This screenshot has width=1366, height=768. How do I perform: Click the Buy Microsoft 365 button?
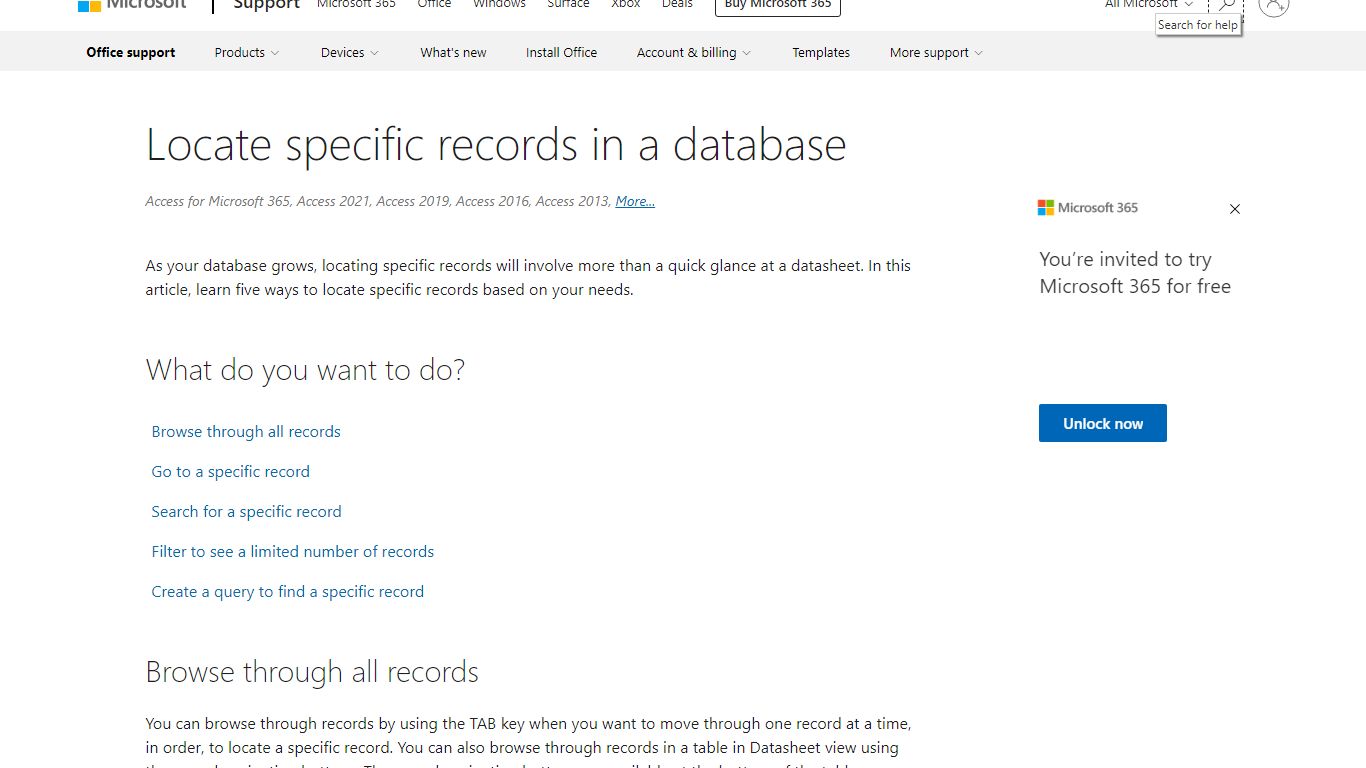(x=778, y=6)
